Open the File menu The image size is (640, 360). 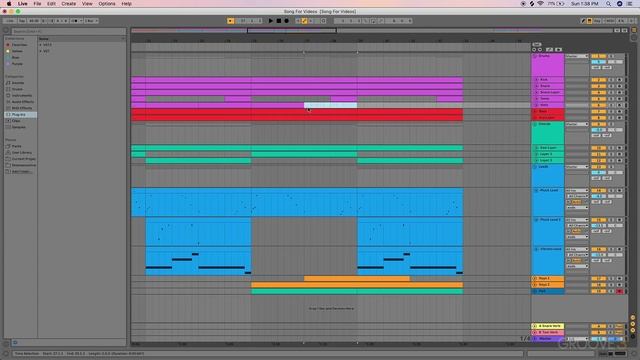pos(37,4)
